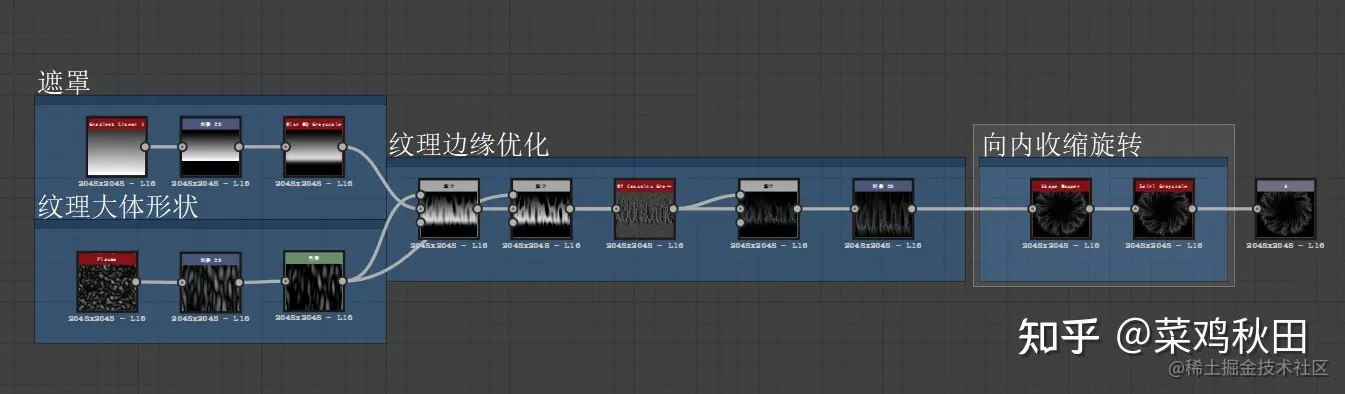Click input pin of red-header node in 纹理边缘优化
The width and height of the screenshot is (1345, 394).
(x=616, y=209)
